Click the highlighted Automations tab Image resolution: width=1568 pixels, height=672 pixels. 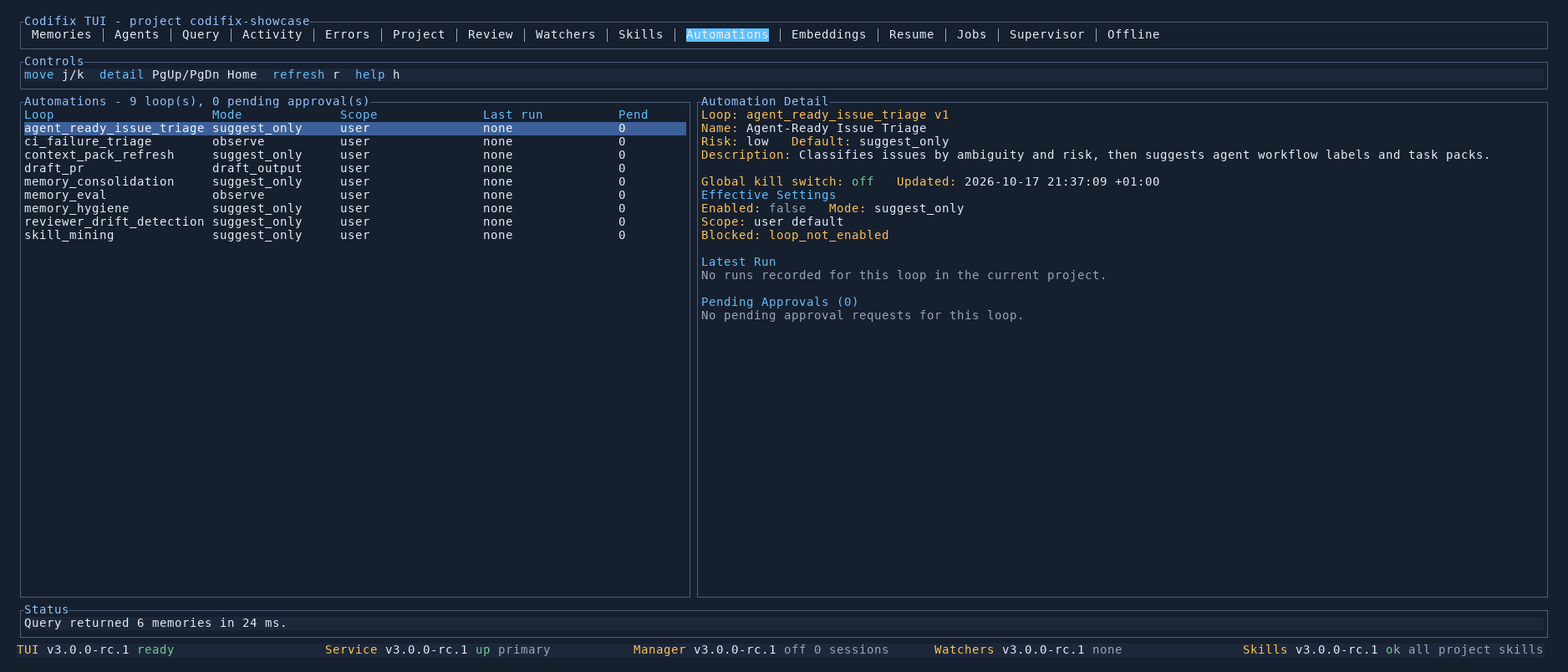point(727,34)
